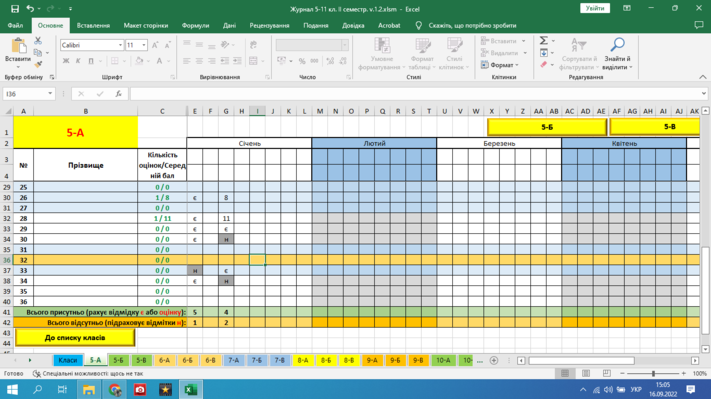
Task: Toggle underline (П) formatting
Action: [x=91, y=61]
